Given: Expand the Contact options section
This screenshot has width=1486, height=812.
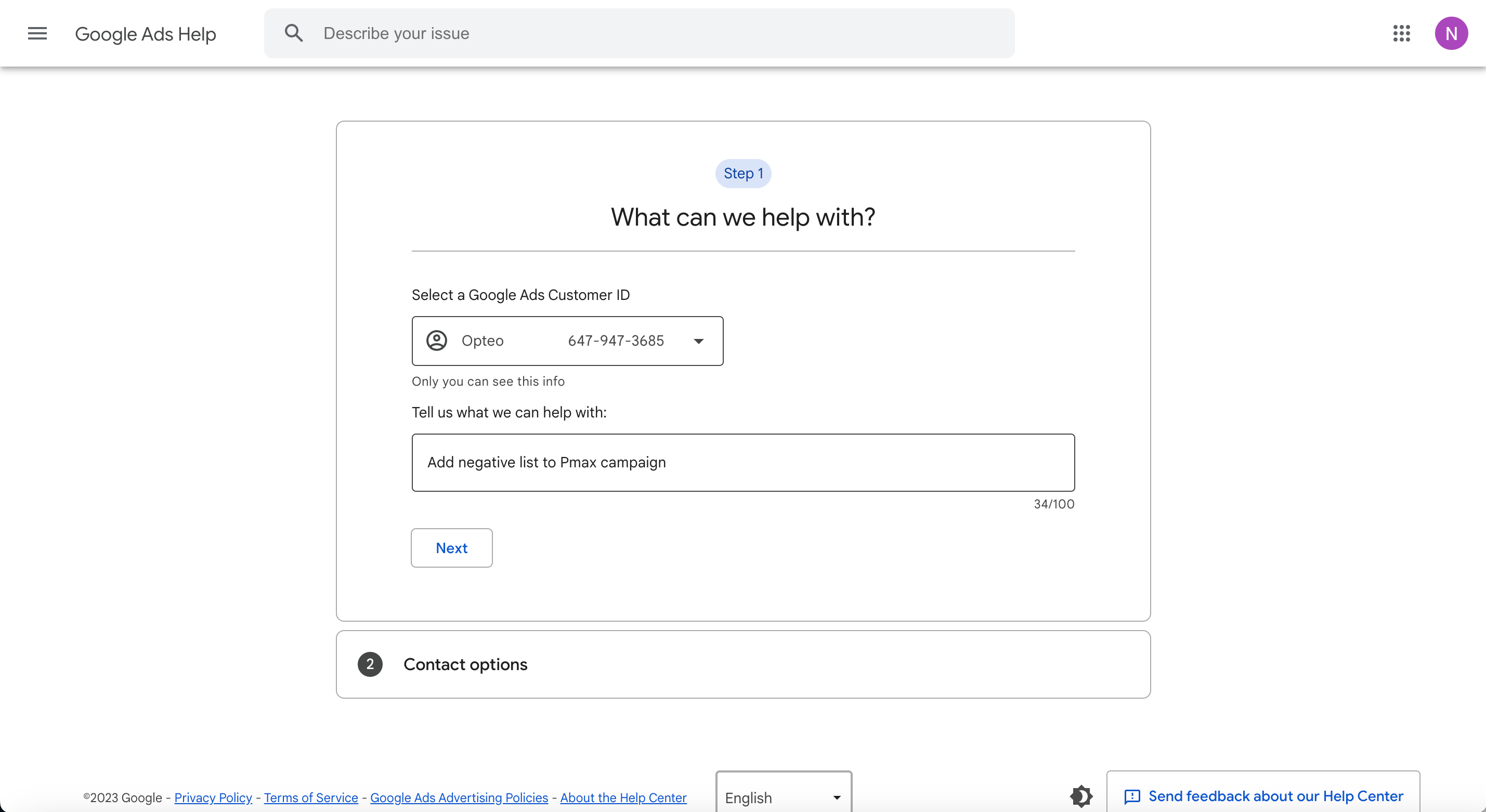Looking at the screenshot, I should coord(465,664).
